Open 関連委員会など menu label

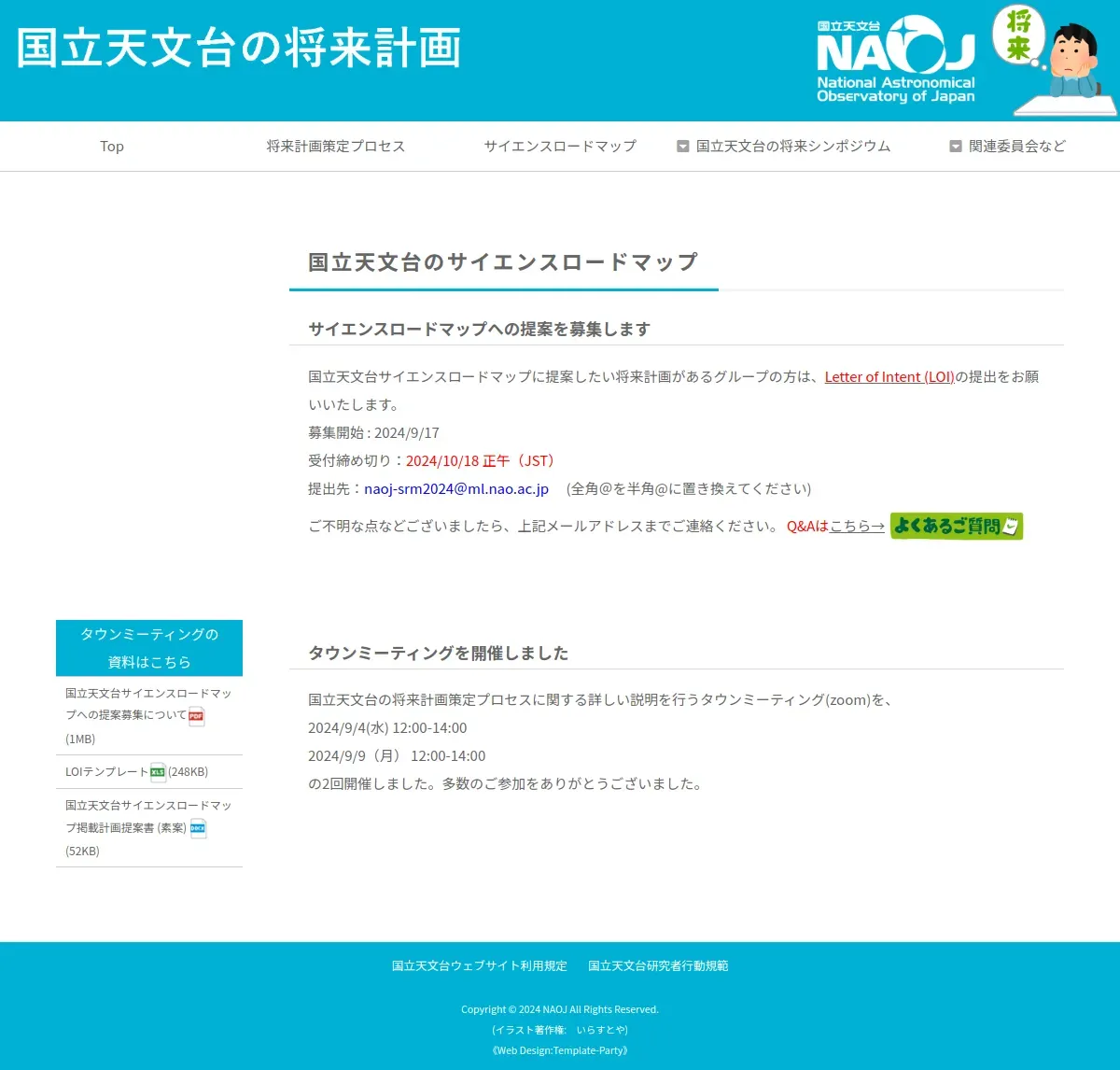pos(1017,147)
